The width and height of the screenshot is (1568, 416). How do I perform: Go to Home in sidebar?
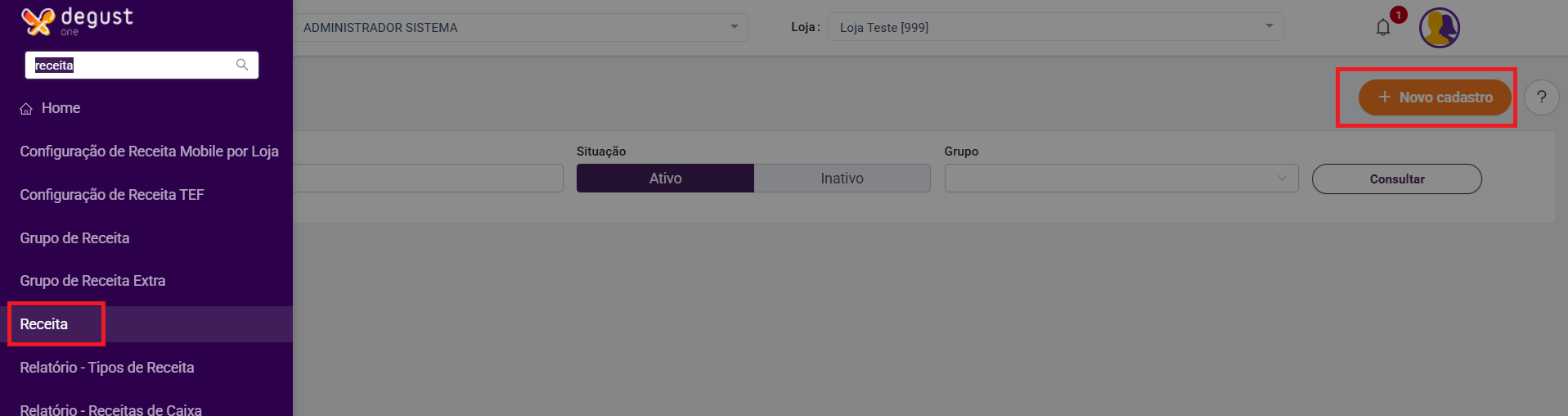tap(61, 108)
